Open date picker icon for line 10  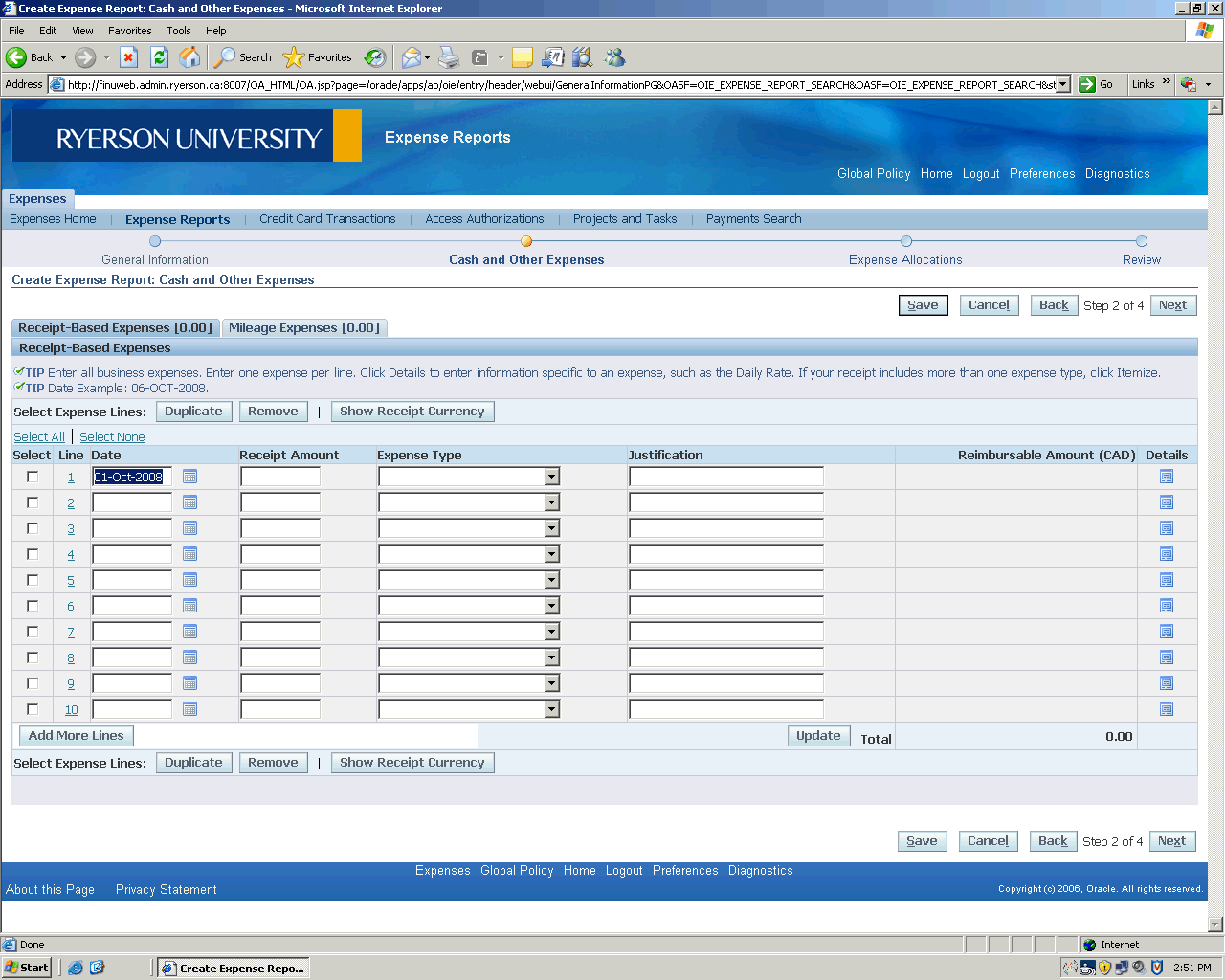click(189, 709)
